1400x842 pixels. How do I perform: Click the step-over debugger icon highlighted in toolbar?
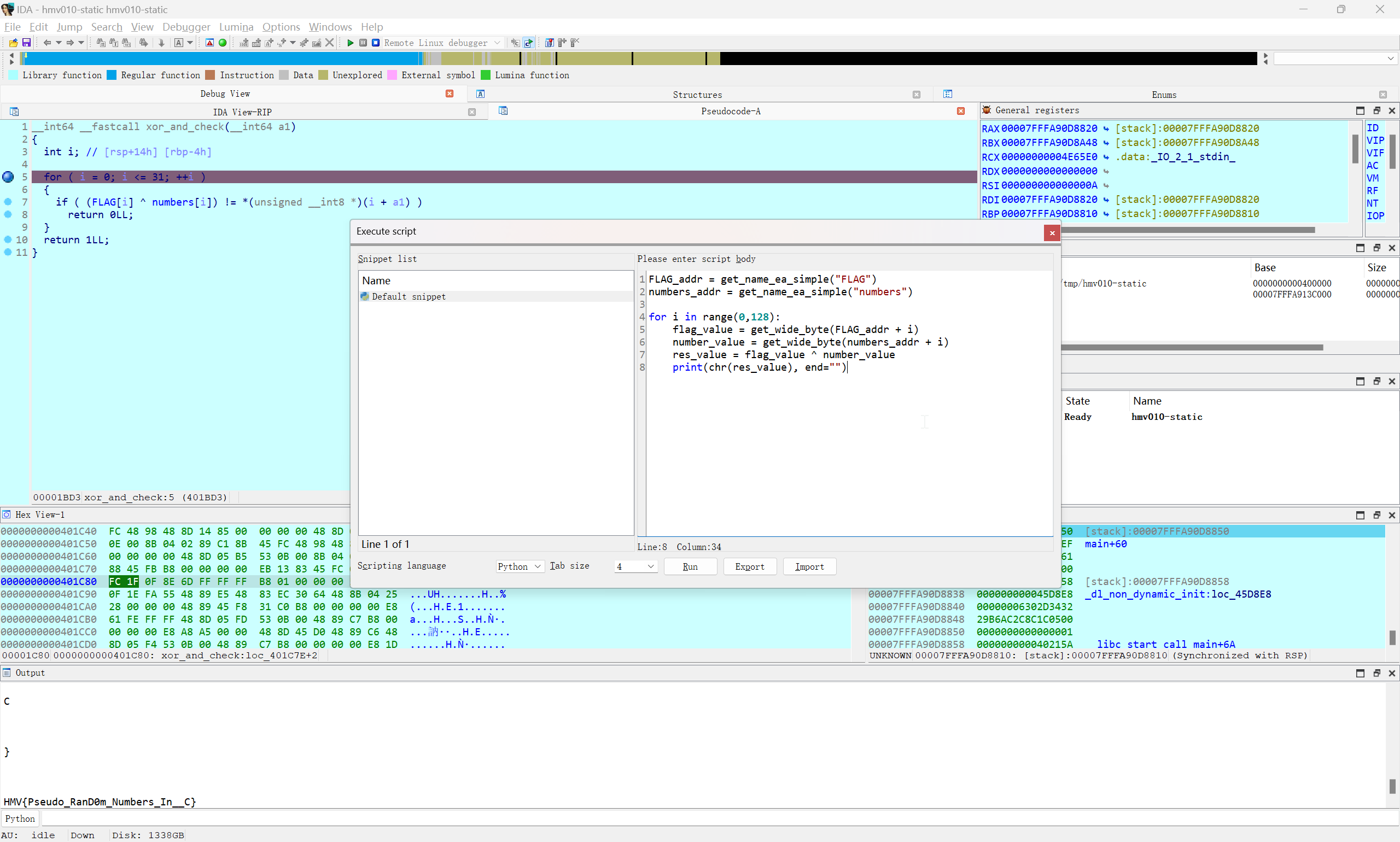click(x=528, y=43)
